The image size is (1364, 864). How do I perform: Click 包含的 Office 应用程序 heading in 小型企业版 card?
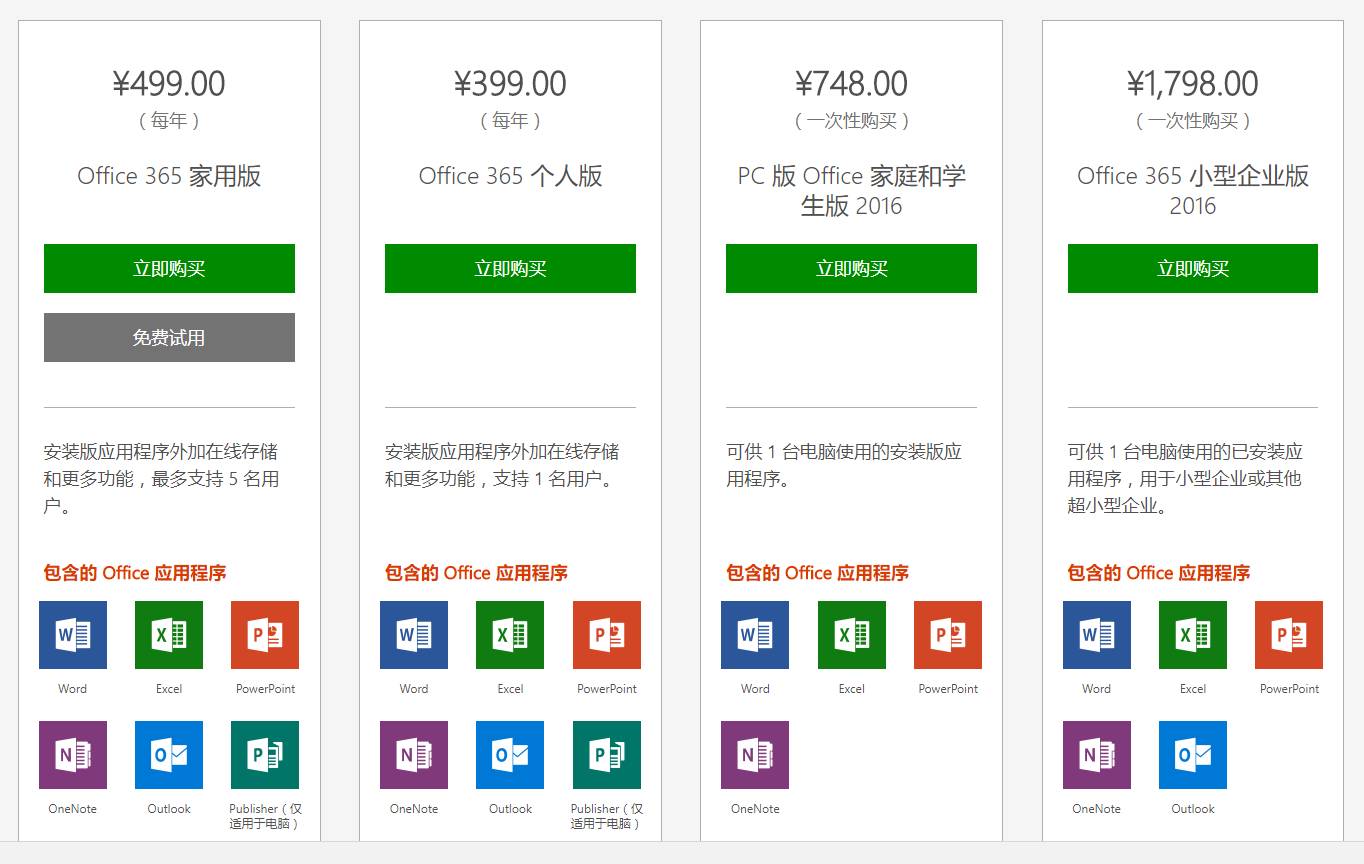tap(1159, 573)
